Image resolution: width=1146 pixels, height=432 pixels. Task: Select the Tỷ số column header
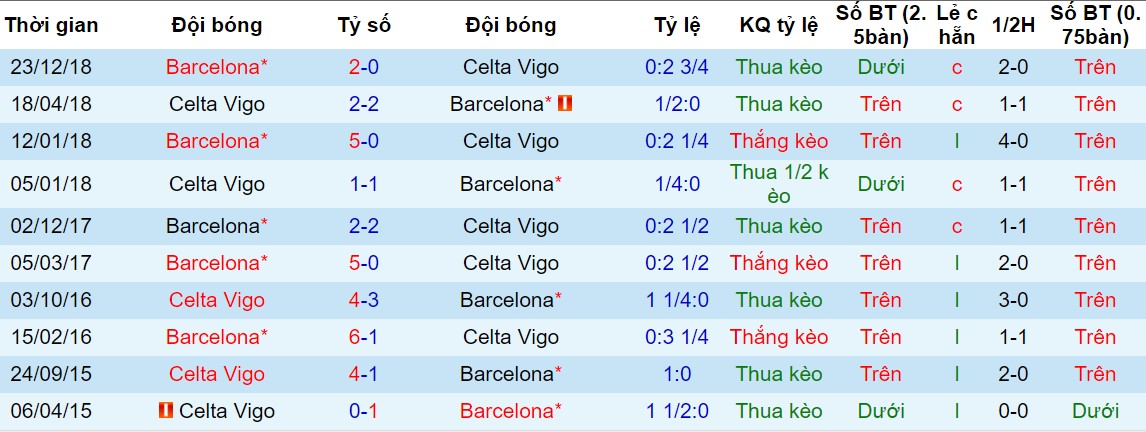click(x=364, y=26)
